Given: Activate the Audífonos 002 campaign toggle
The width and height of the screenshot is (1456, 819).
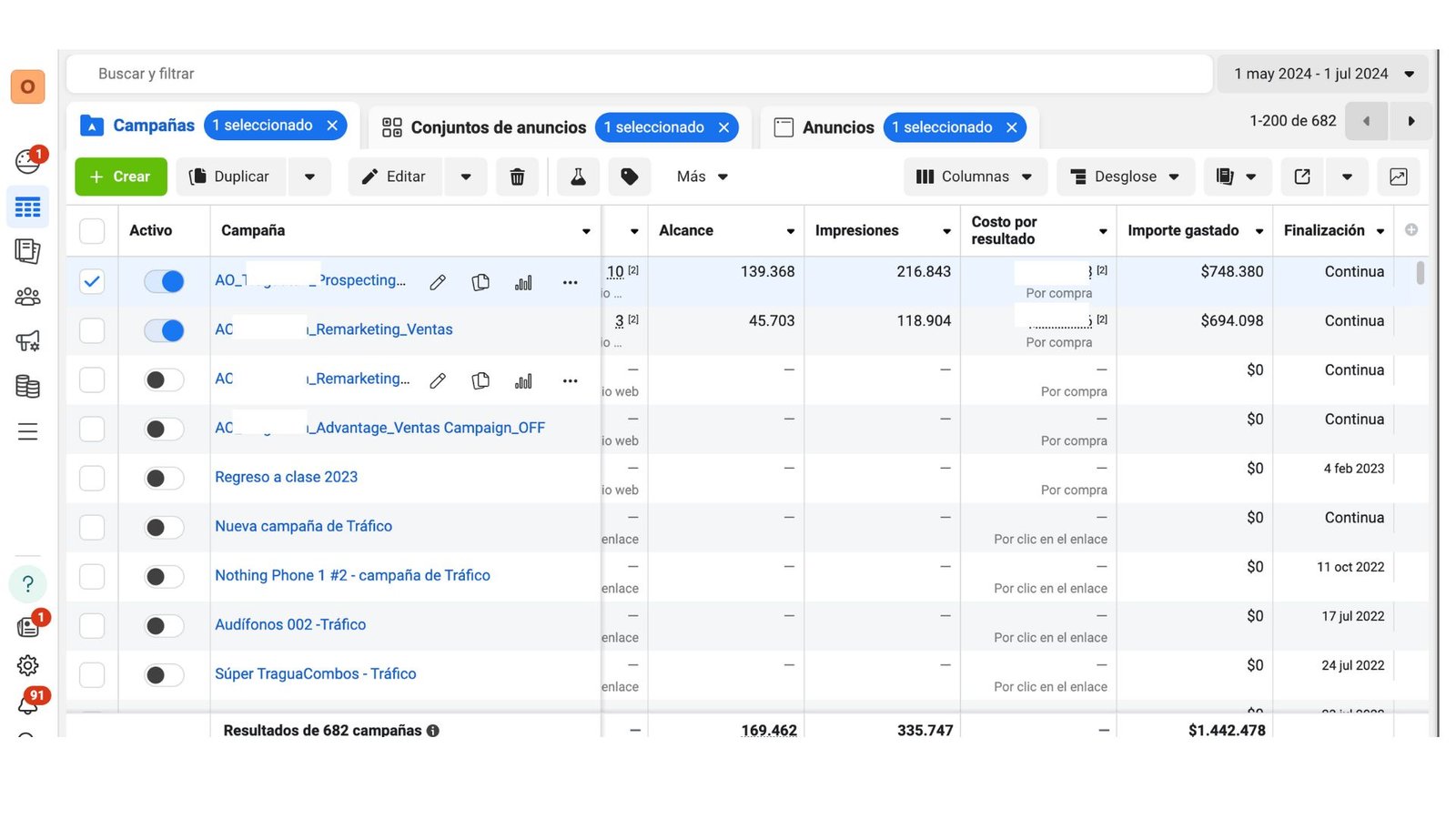Looking at the screenshot, I should [164, 625].
